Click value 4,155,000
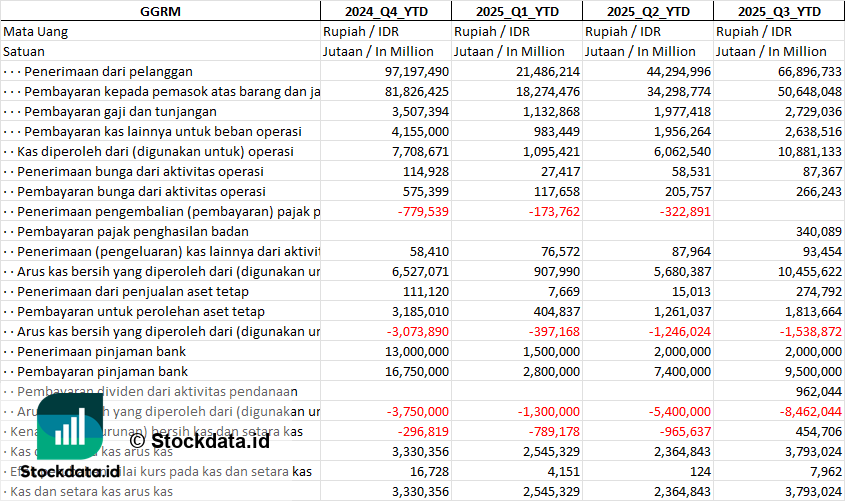This screenshot has height=501, width=845. click(x=420, y=131)
